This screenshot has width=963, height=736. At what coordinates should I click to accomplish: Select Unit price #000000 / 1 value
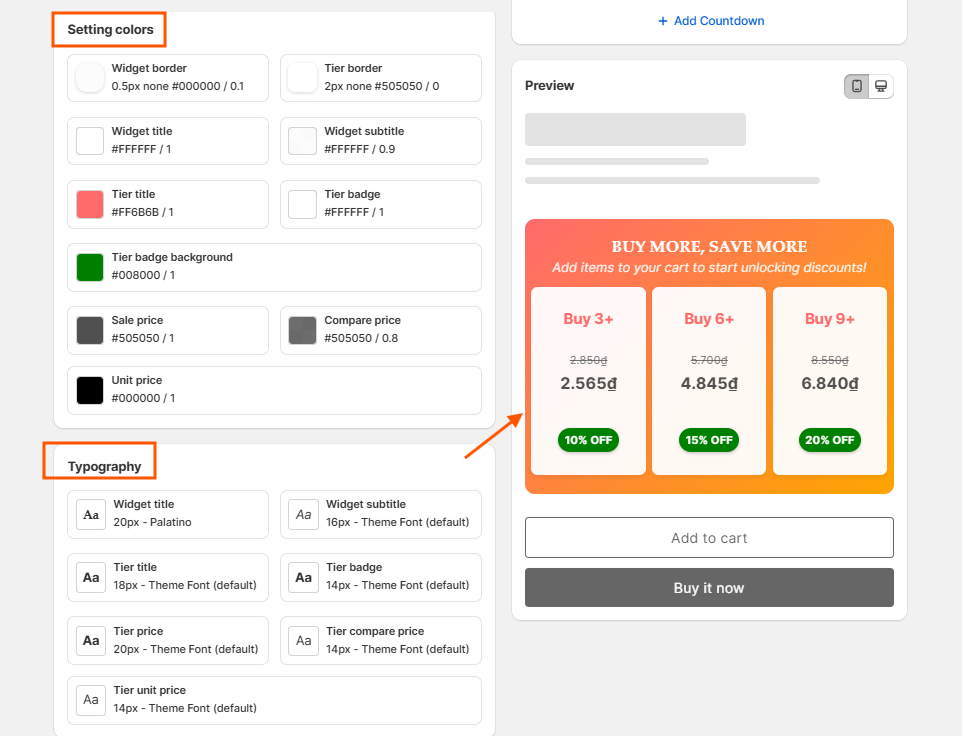[143, 398]
